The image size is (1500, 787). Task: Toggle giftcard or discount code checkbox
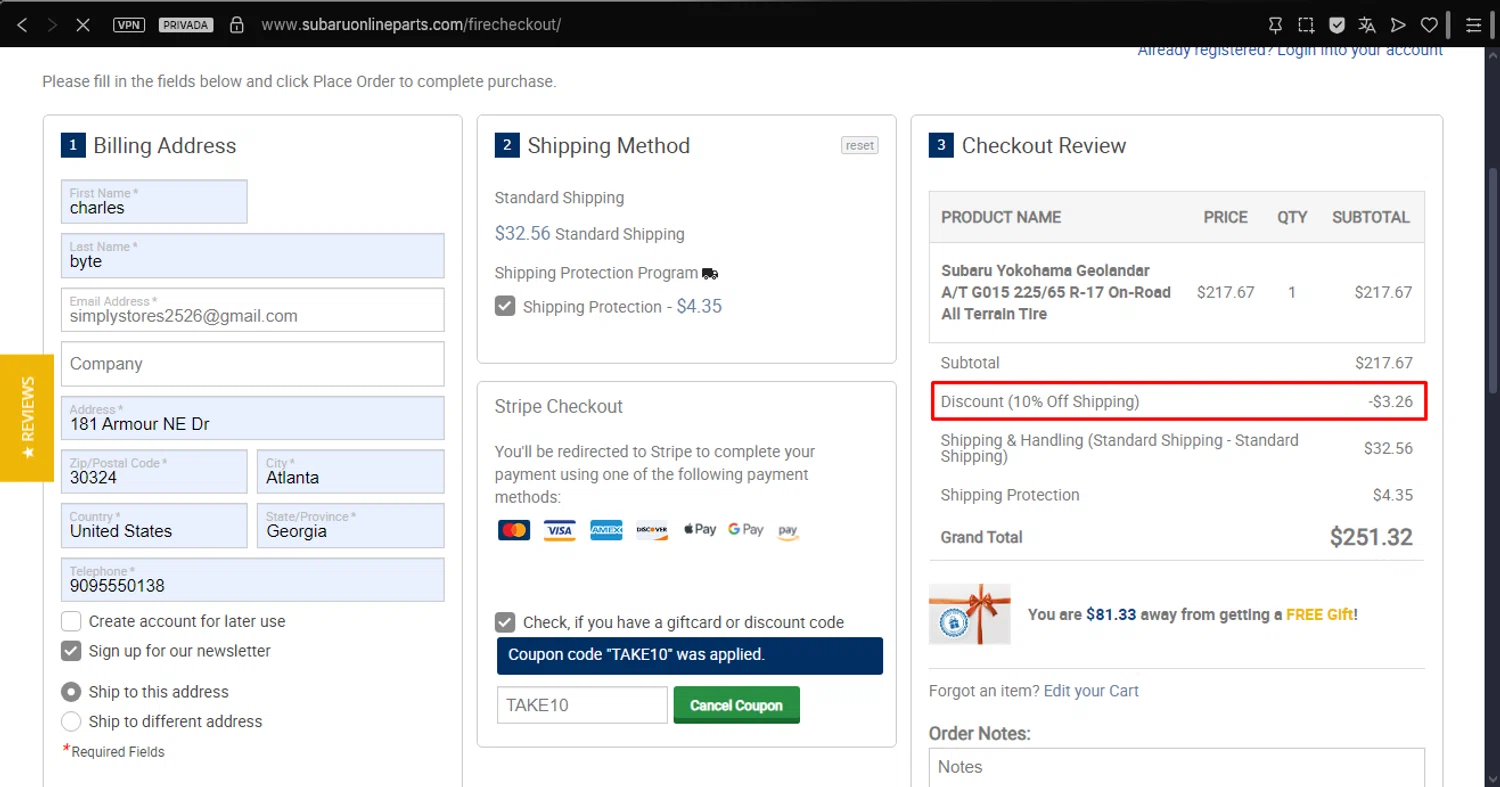click(506, 622)
